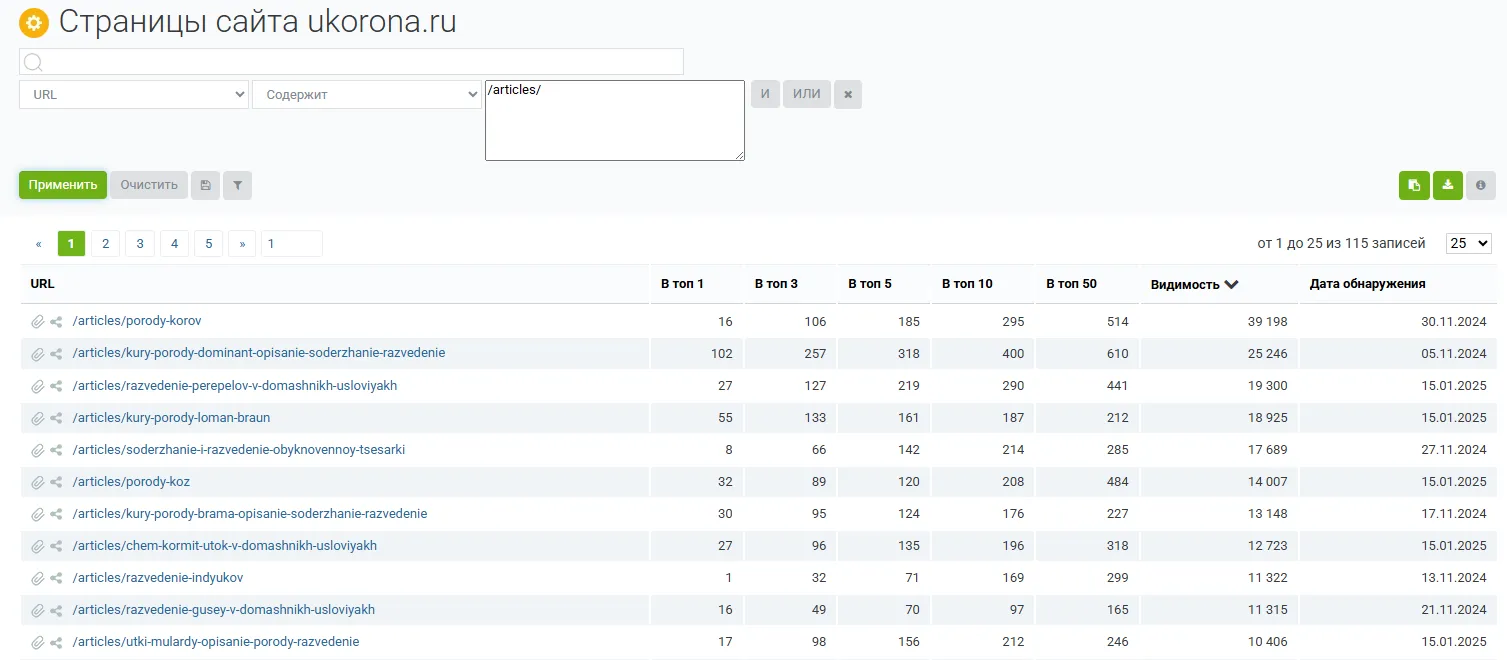Click the share icon for /articles/porody-korov
Image resolution: width=1507 pixels, height=660 pixels.
[x=57, y=322]
